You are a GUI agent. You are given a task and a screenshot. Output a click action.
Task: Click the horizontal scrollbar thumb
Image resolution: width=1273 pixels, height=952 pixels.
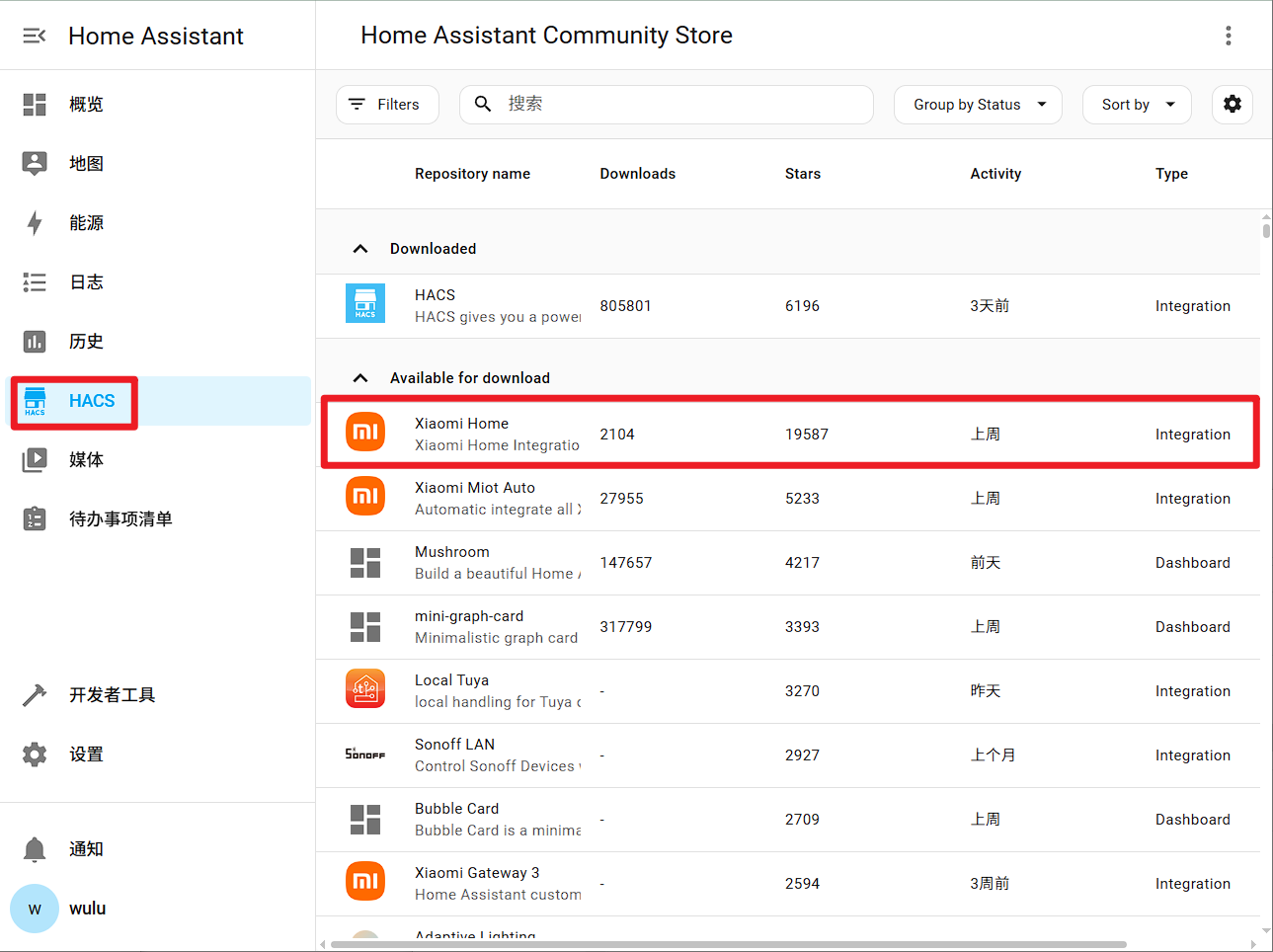pyautogui.click(x=728, y=945)
